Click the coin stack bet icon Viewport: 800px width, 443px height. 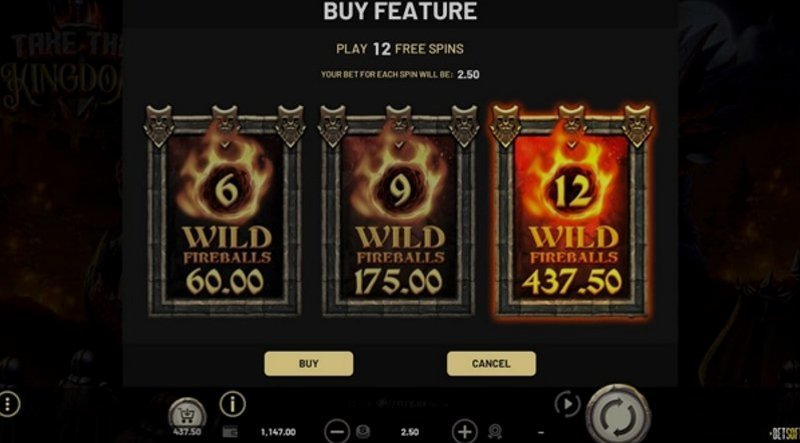pos(363,432)
